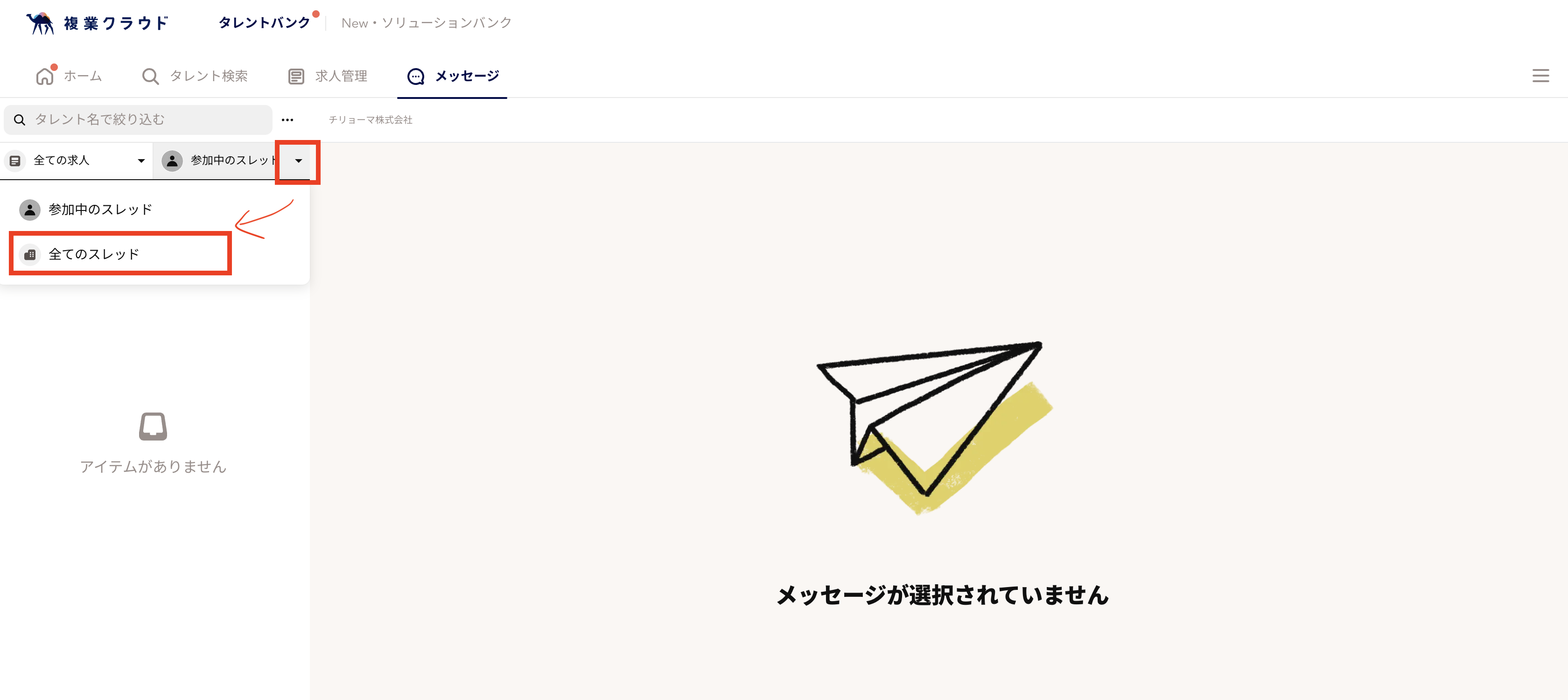Click the メッセージ chat bubble icon
Screen dimensions: 1568x700
pyautogui.click(x=416, y=76)
